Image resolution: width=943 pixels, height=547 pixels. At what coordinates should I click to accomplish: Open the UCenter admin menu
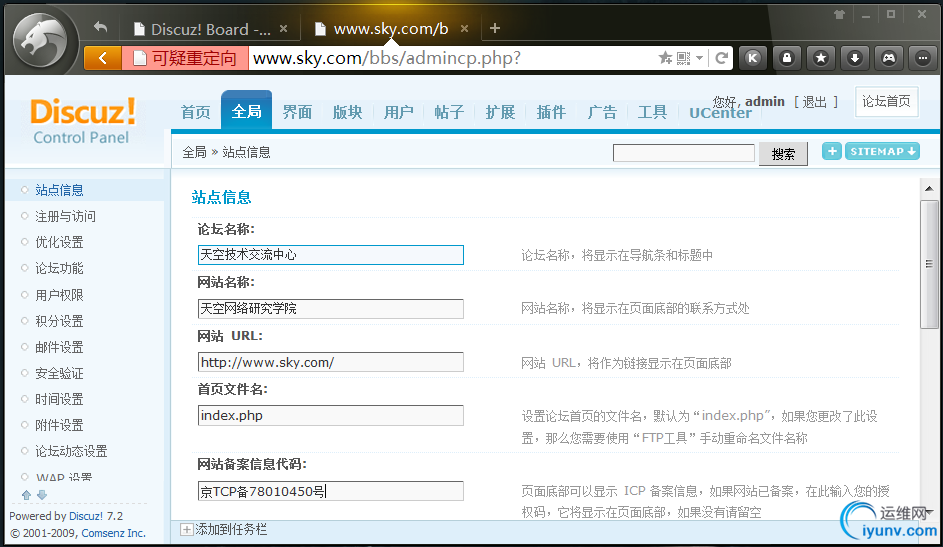(x=720, y=112)
